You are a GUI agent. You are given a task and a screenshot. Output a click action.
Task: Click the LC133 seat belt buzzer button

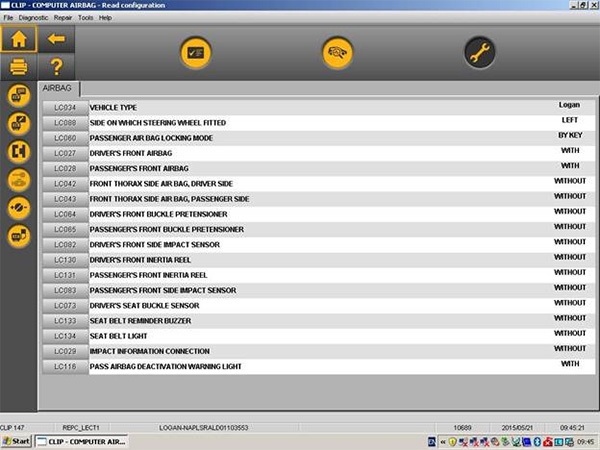point(65,321)
